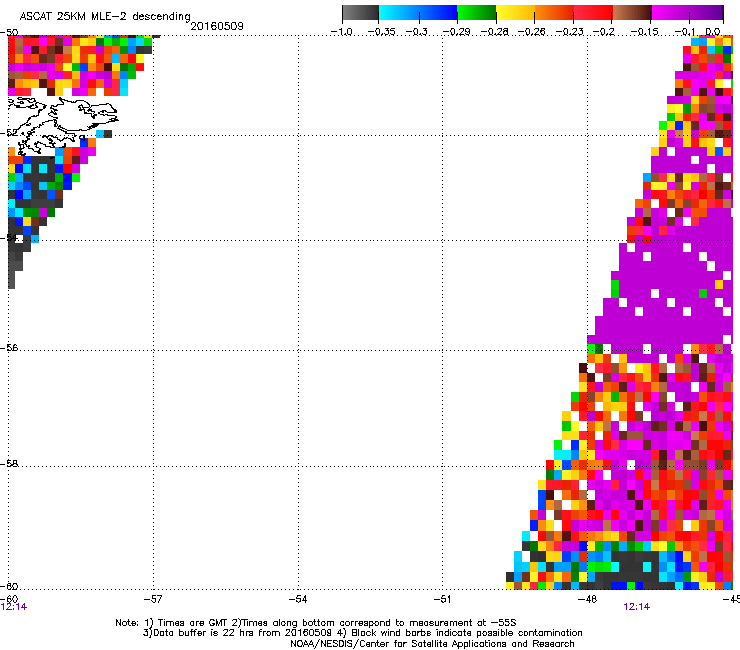Click the purple '12:14' time under the bottom-left corner
This screenshot has width=740, height=650.
[14, 607]
